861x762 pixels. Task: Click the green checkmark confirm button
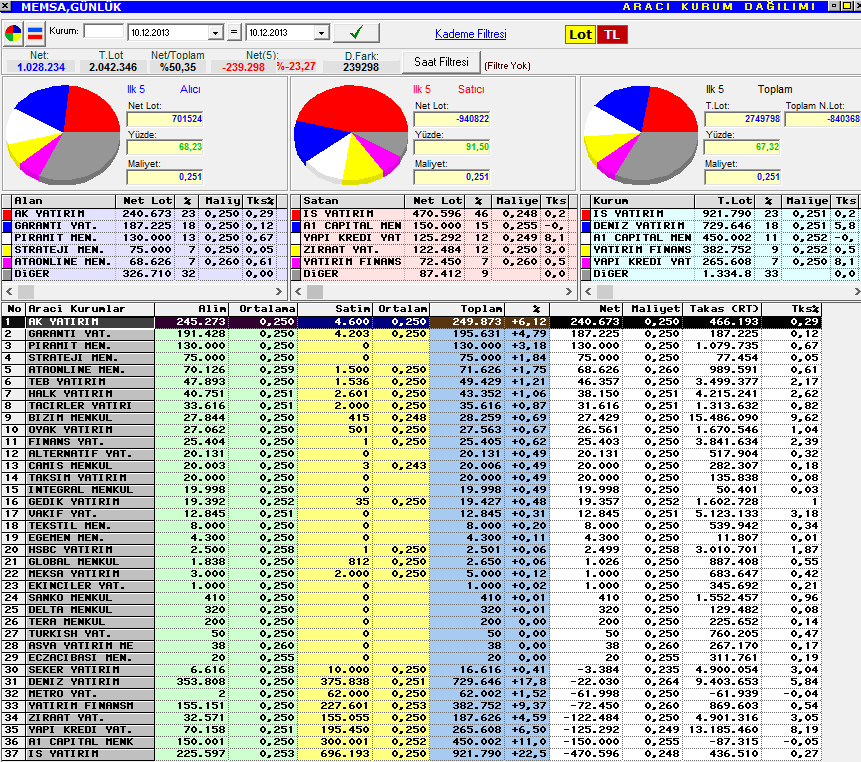click(x=356, y=33)
